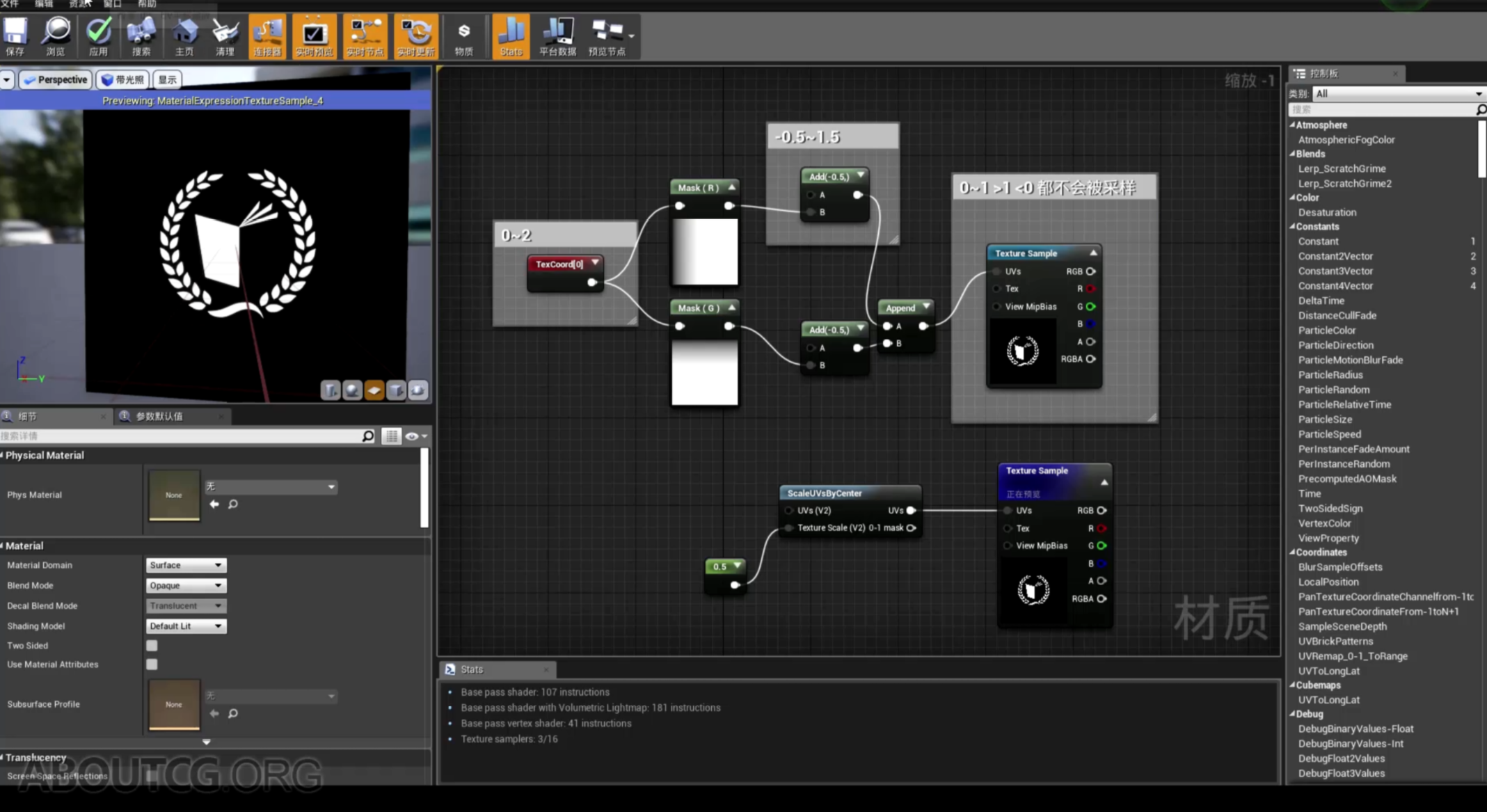Open 平台数据 via its toolbar icon

557,36
